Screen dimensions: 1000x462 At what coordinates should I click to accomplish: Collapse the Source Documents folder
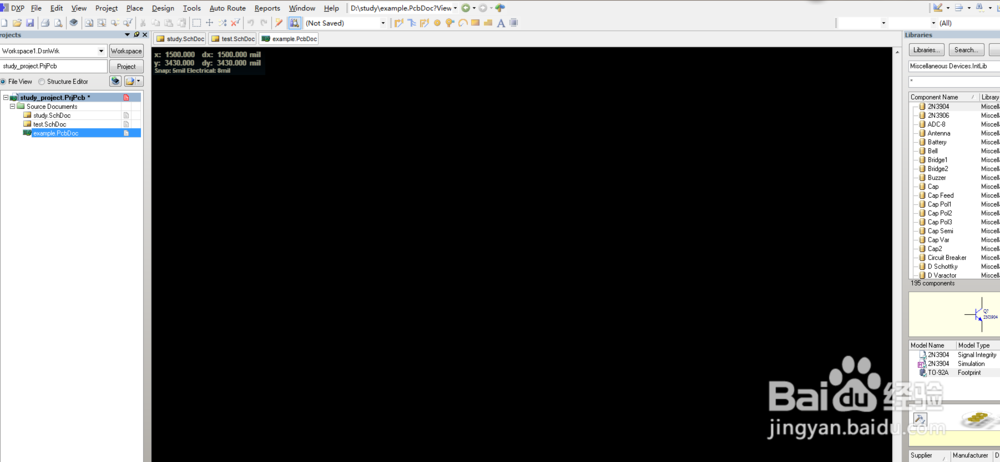tap(12, 107)
